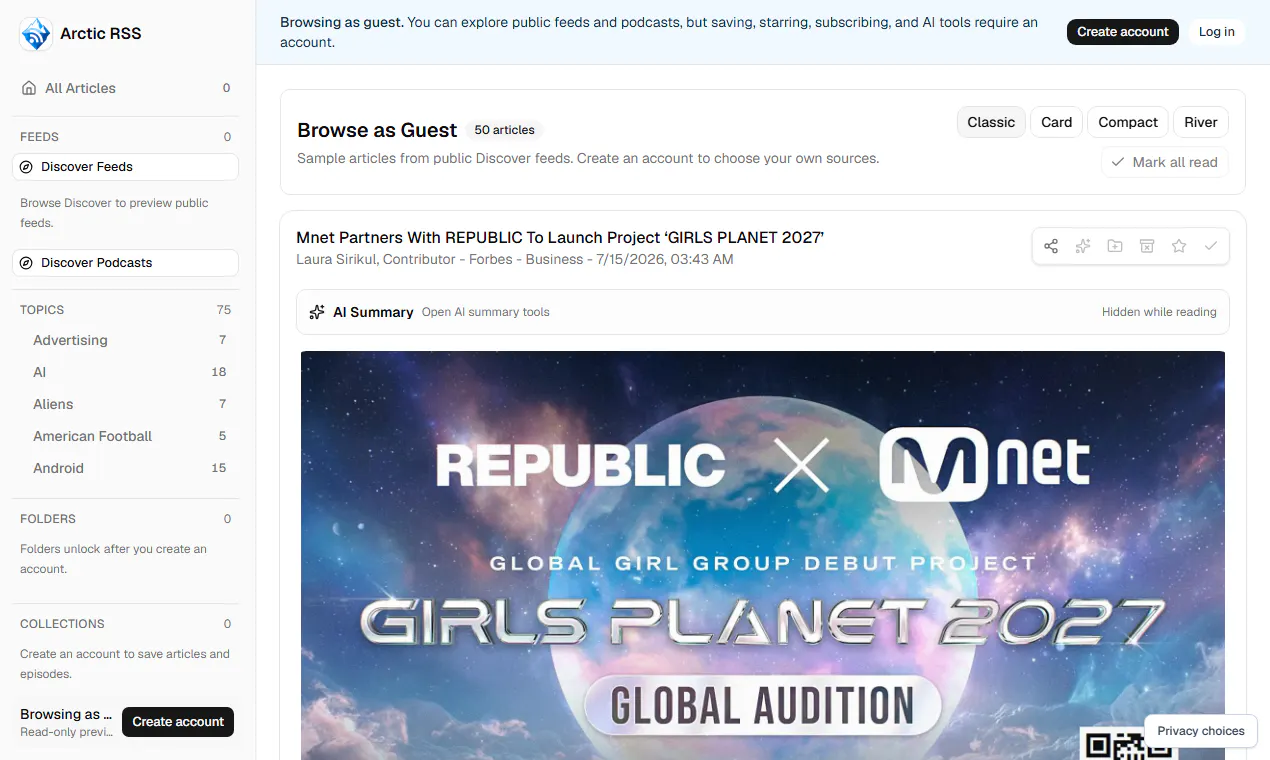Switch to Compact view
The height and width of the screenshot is (760, 1270).
tap(1128, 122)
